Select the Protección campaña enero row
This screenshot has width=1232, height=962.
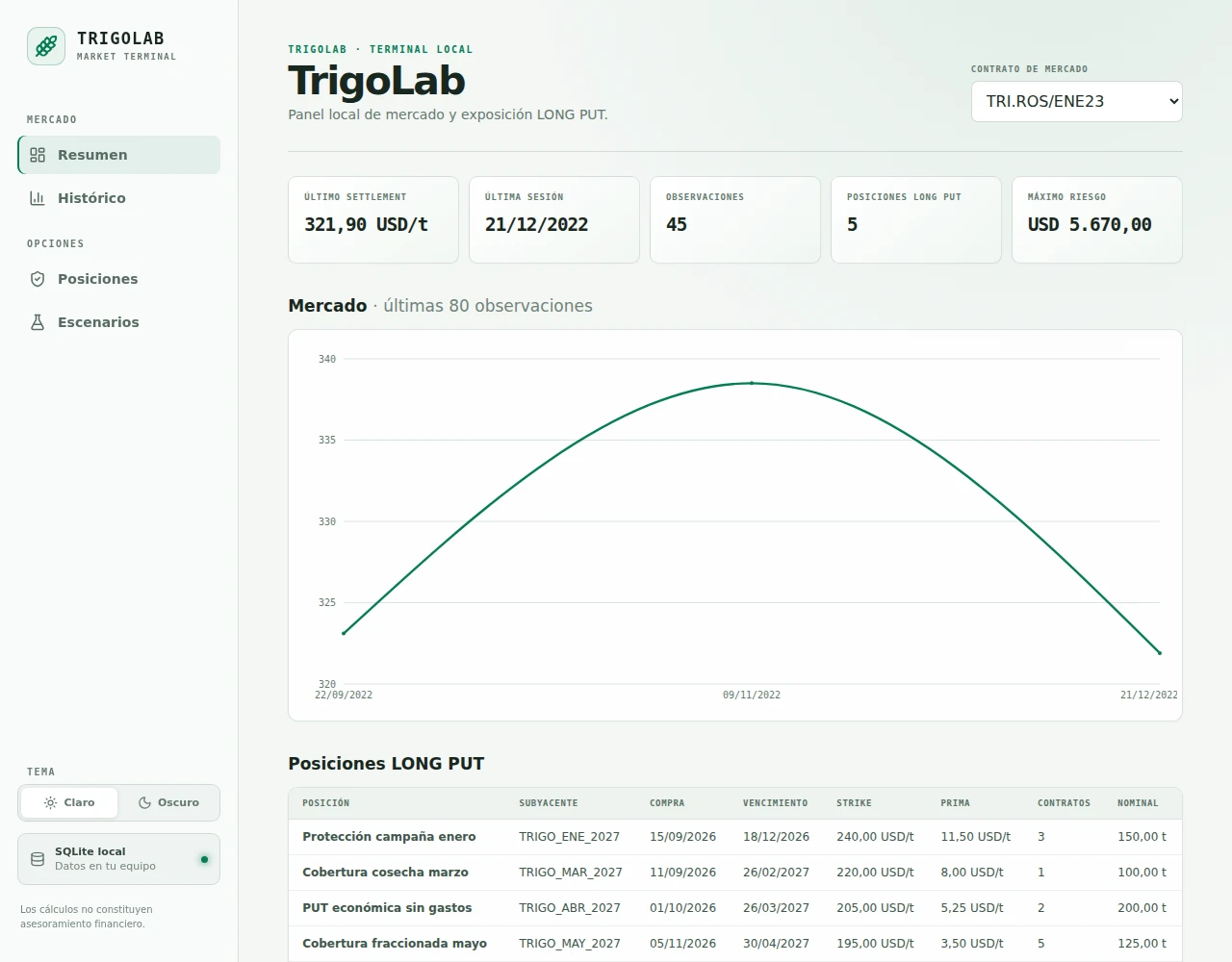pyautogui.click(x=735, y=837)
